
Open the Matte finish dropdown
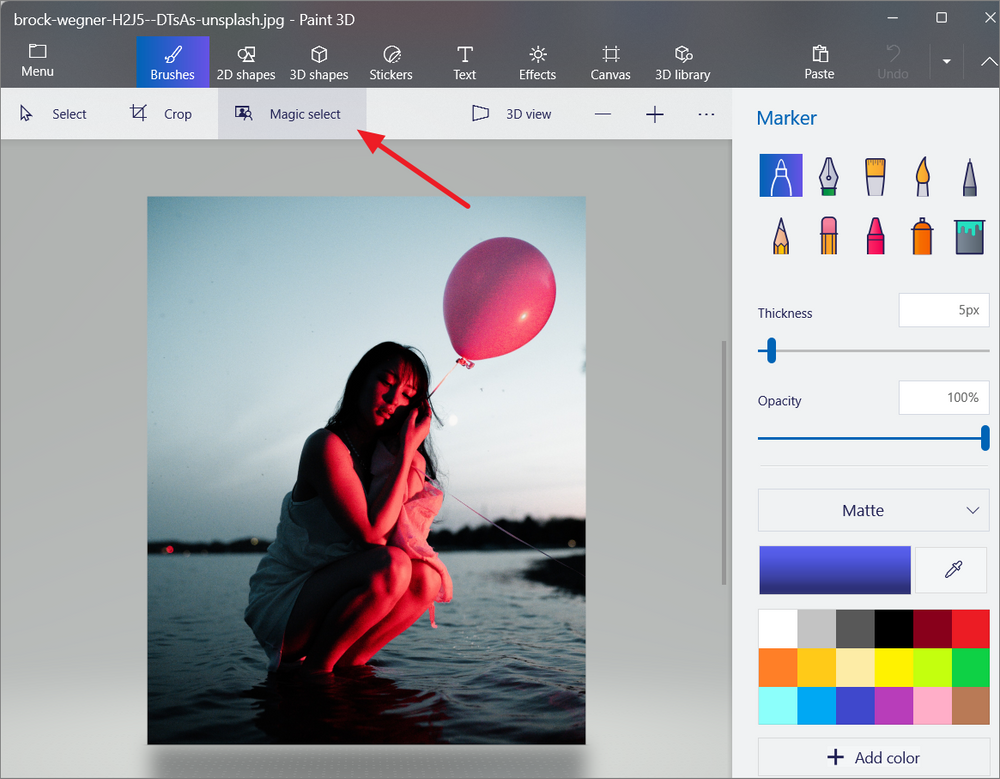pos(872,510)
